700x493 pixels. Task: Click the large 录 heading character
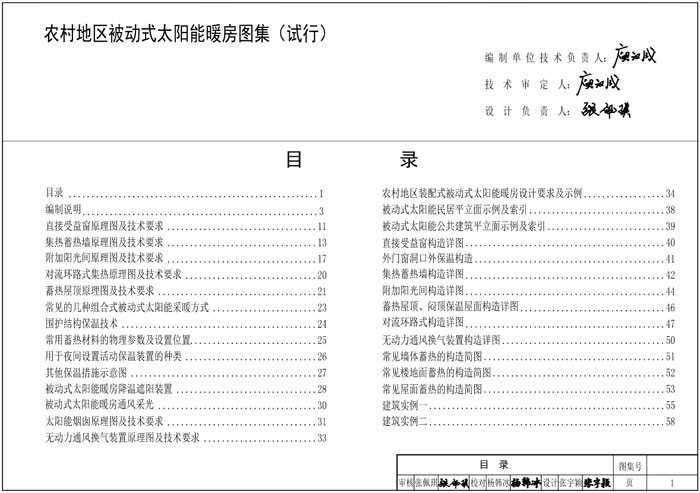point(408,159)
